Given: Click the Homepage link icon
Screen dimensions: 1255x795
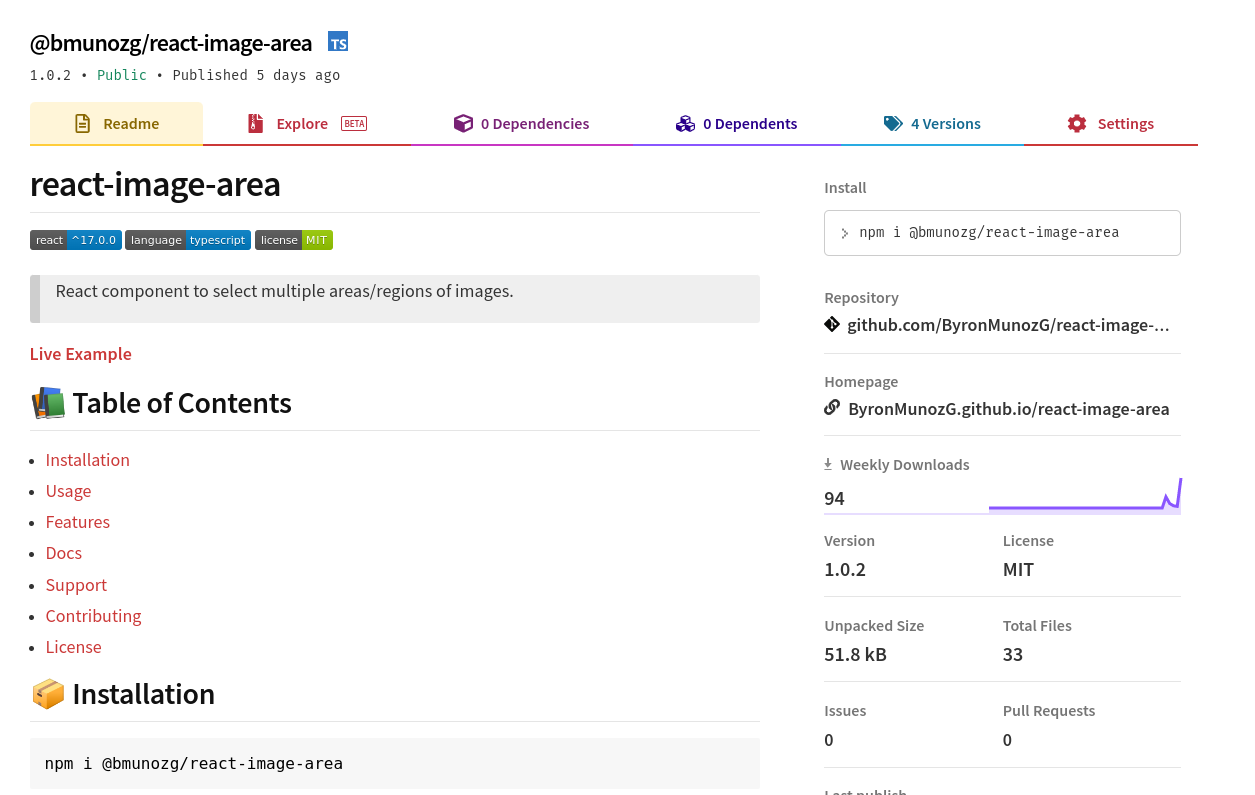Looking at the screenshot, I should 832,407.
